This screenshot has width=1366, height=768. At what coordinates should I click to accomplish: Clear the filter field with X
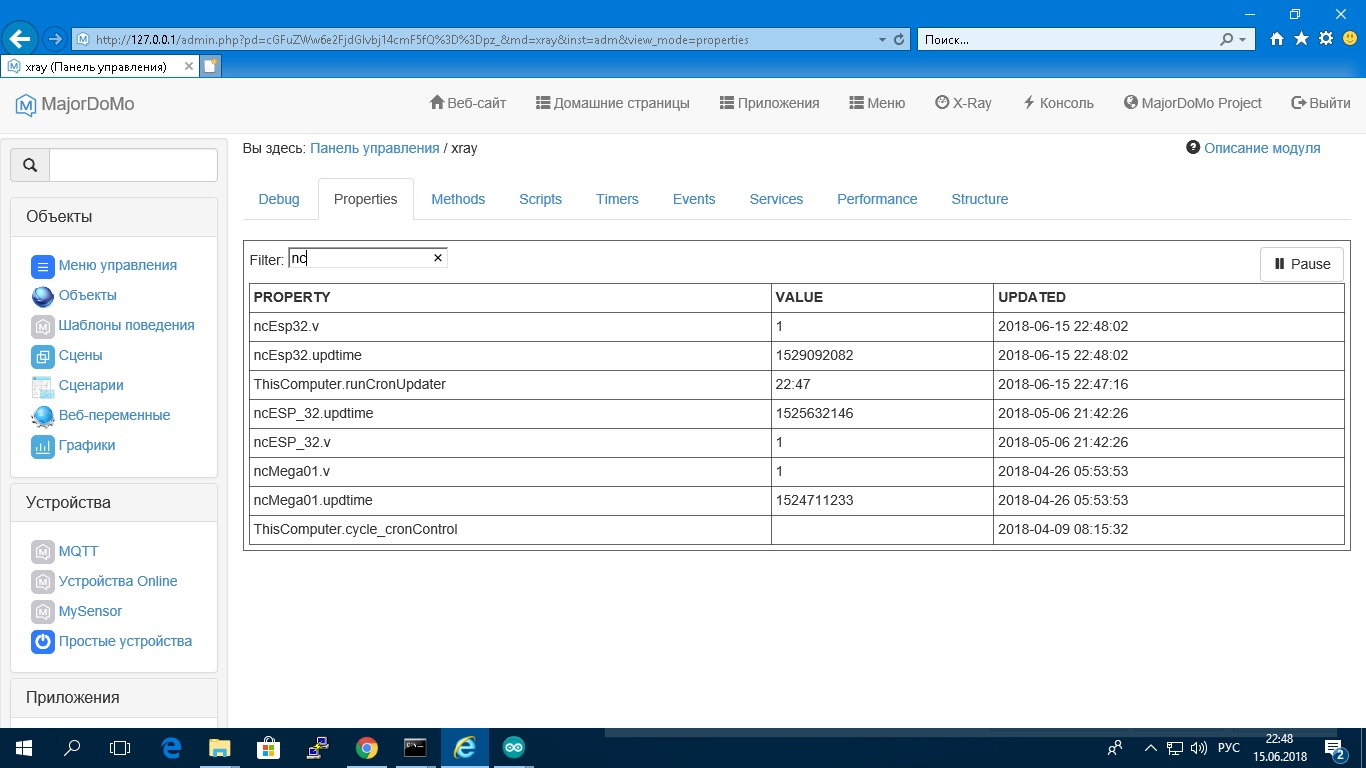pos(437,258)
